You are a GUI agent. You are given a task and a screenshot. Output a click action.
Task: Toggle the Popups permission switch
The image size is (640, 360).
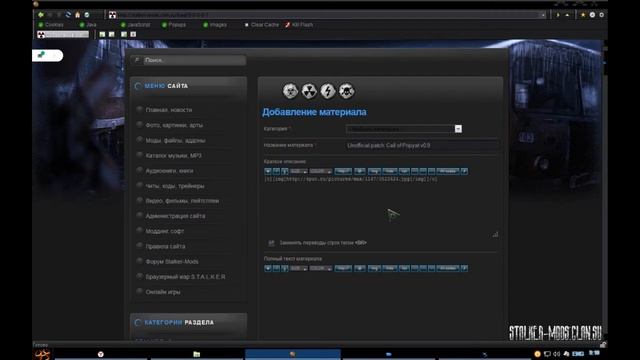tap(174, 25)
